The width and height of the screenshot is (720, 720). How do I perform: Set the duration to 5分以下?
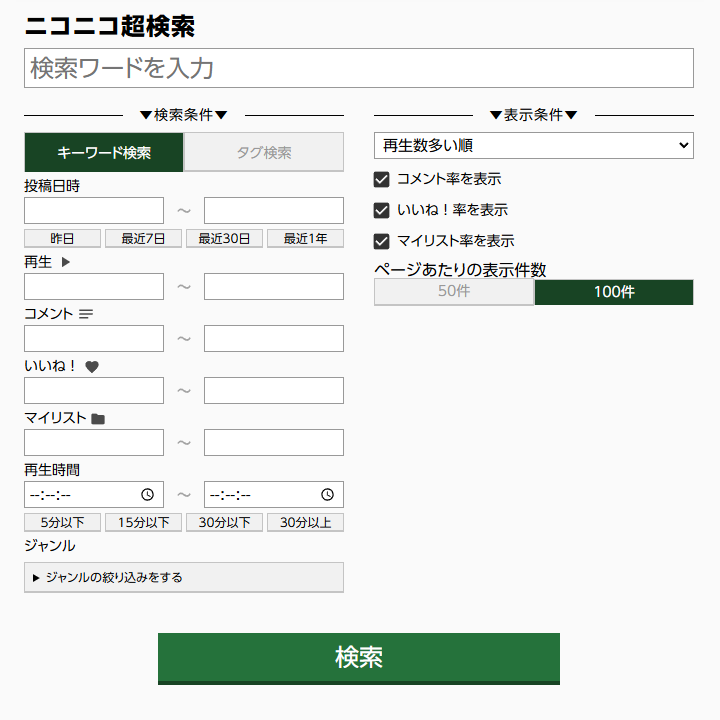pos(62,522)
